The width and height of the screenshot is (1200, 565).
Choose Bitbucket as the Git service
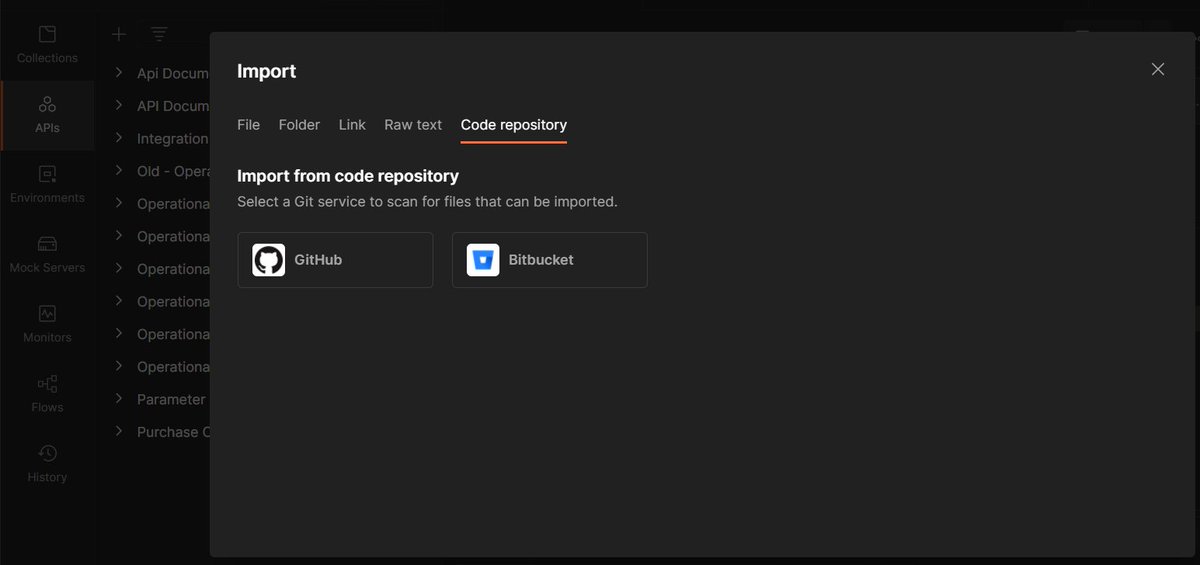(550, 260)
